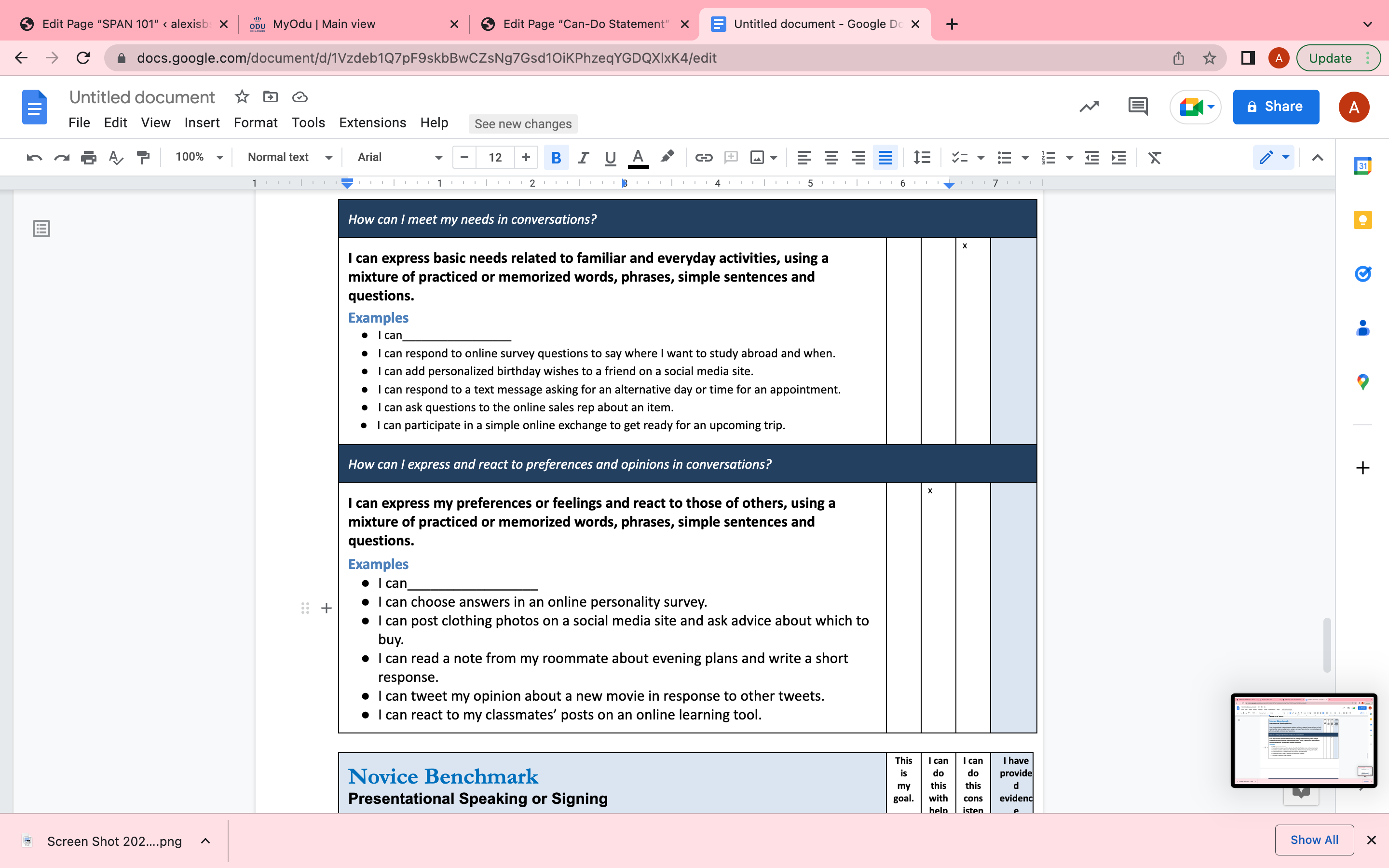This screenshot has width=1389, height=868.
Task: Open the Arial font dropdown
Action: [399, 157]
